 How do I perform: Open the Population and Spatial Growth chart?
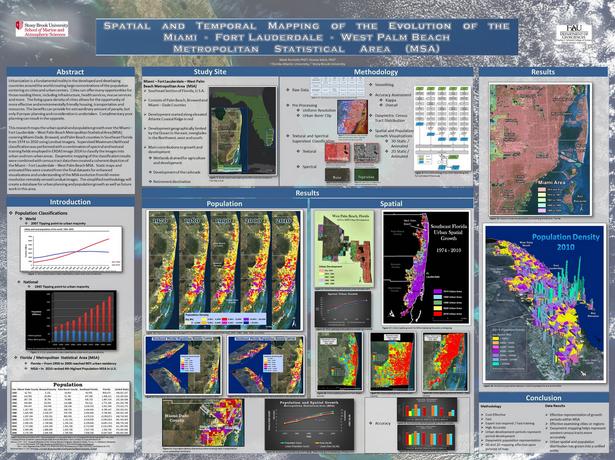(x=309, y=424)
